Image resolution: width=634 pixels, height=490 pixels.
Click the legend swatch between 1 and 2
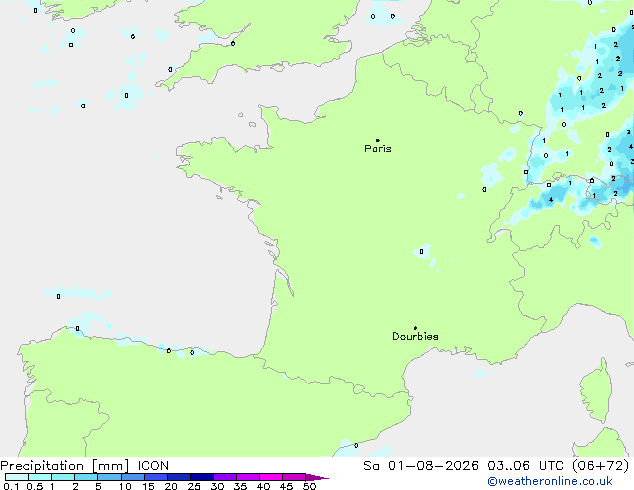tap(63, 477)
